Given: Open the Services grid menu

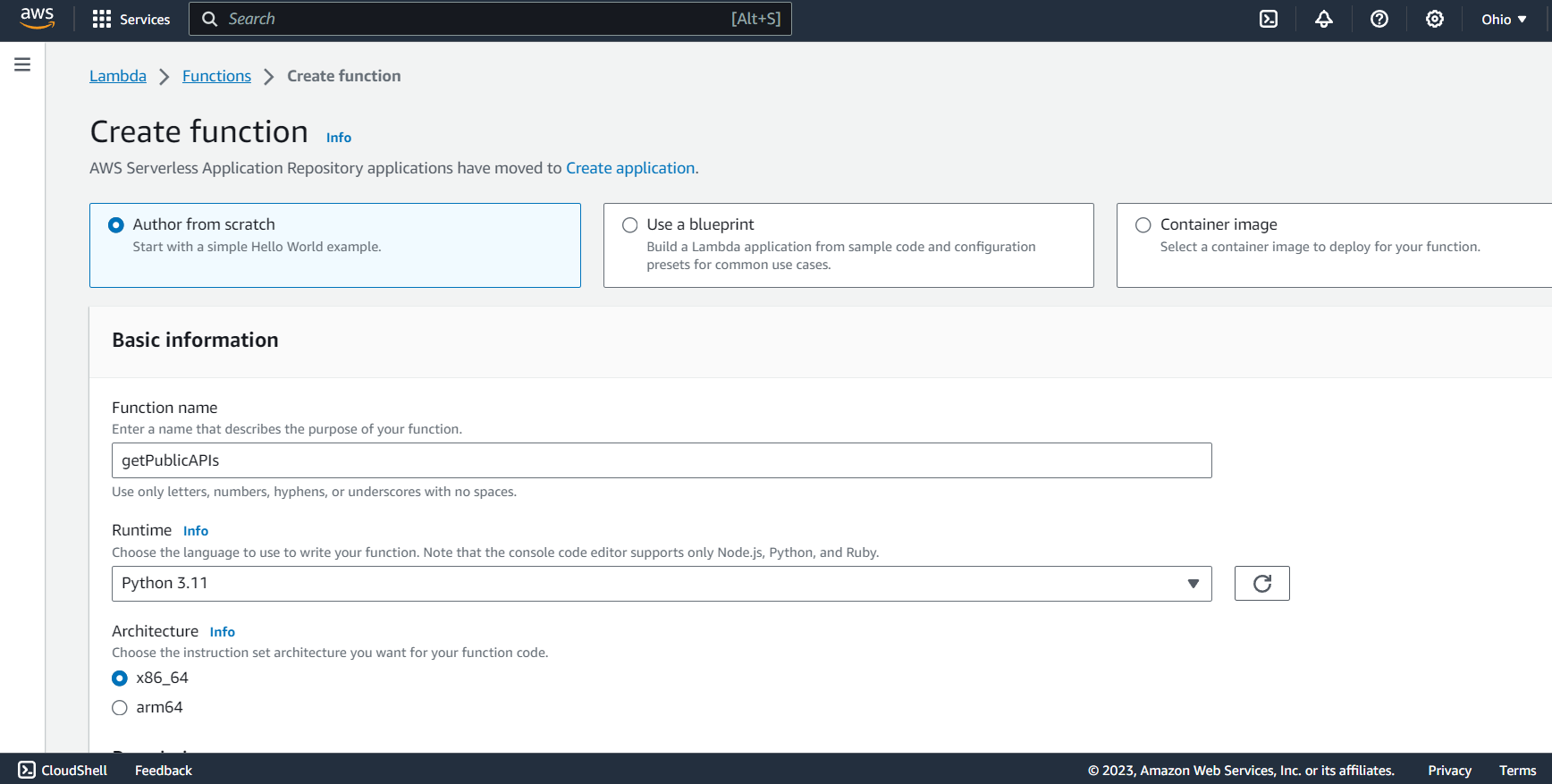Looking at the screenshot, I should click(x=131, y=19).
